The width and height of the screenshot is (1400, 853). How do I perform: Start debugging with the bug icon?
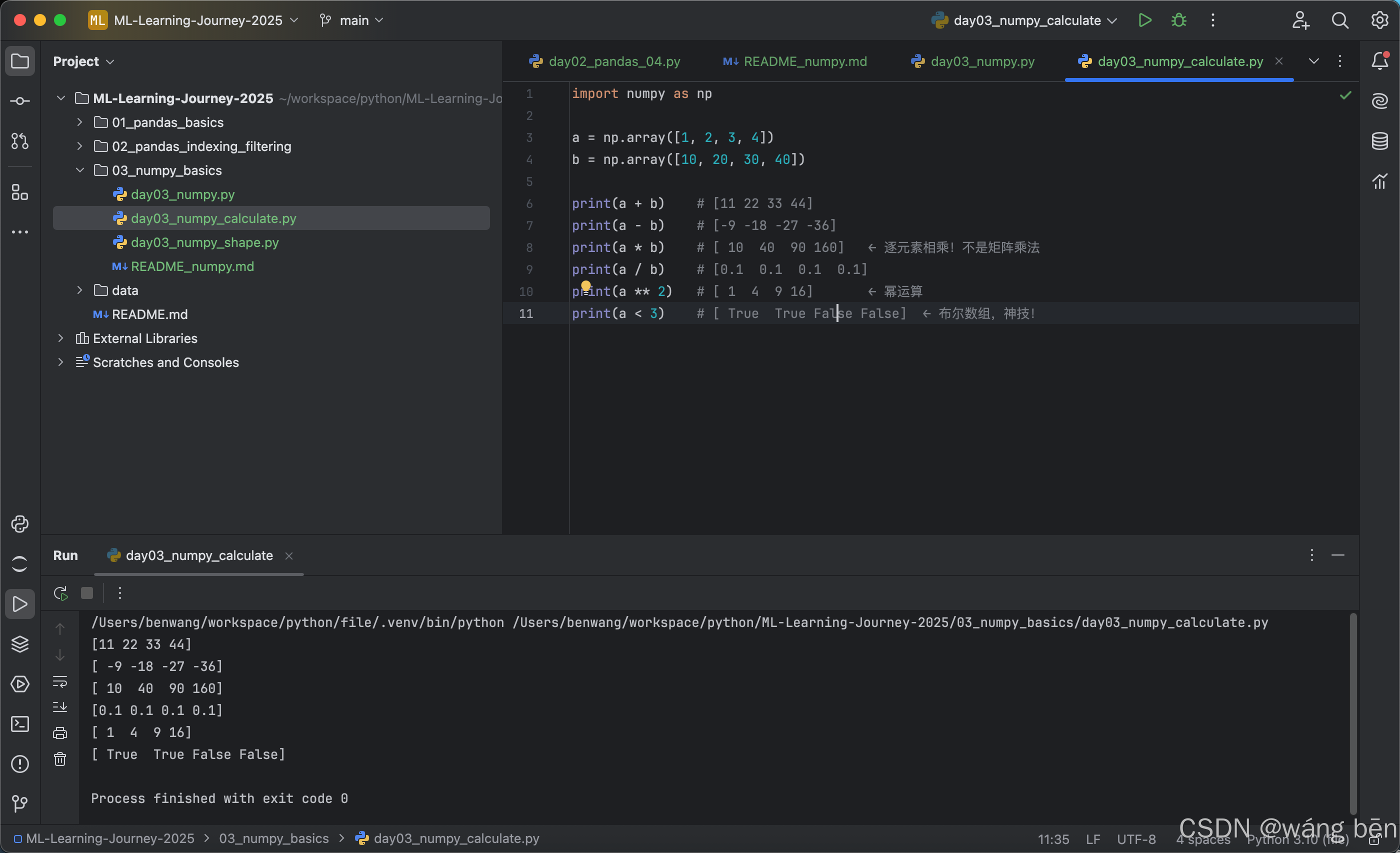click(x=1178, y=20)
